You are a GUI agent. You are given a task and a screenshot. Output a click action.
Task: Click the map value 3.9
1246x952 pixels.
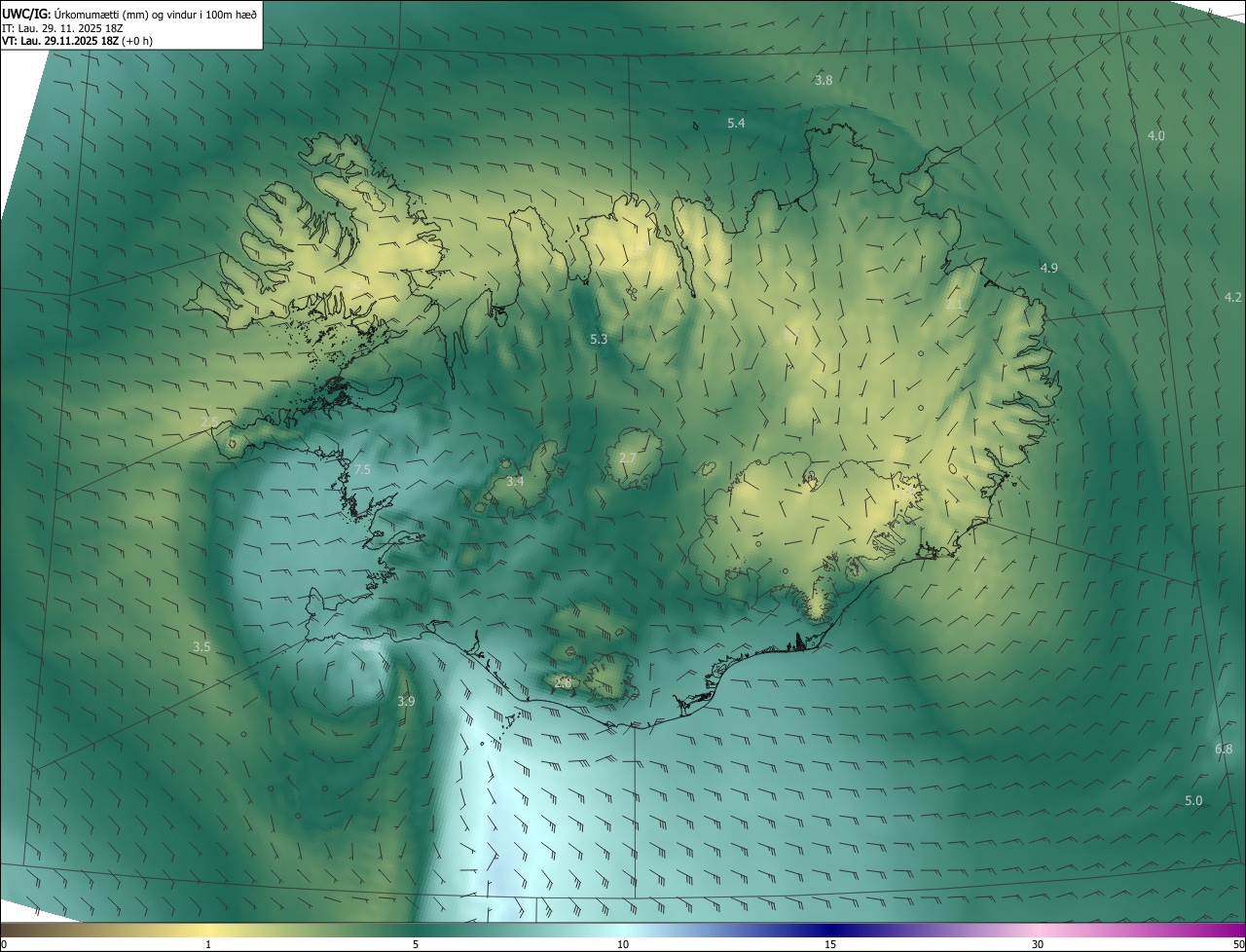pyautogui.click(x=406, y=701)
